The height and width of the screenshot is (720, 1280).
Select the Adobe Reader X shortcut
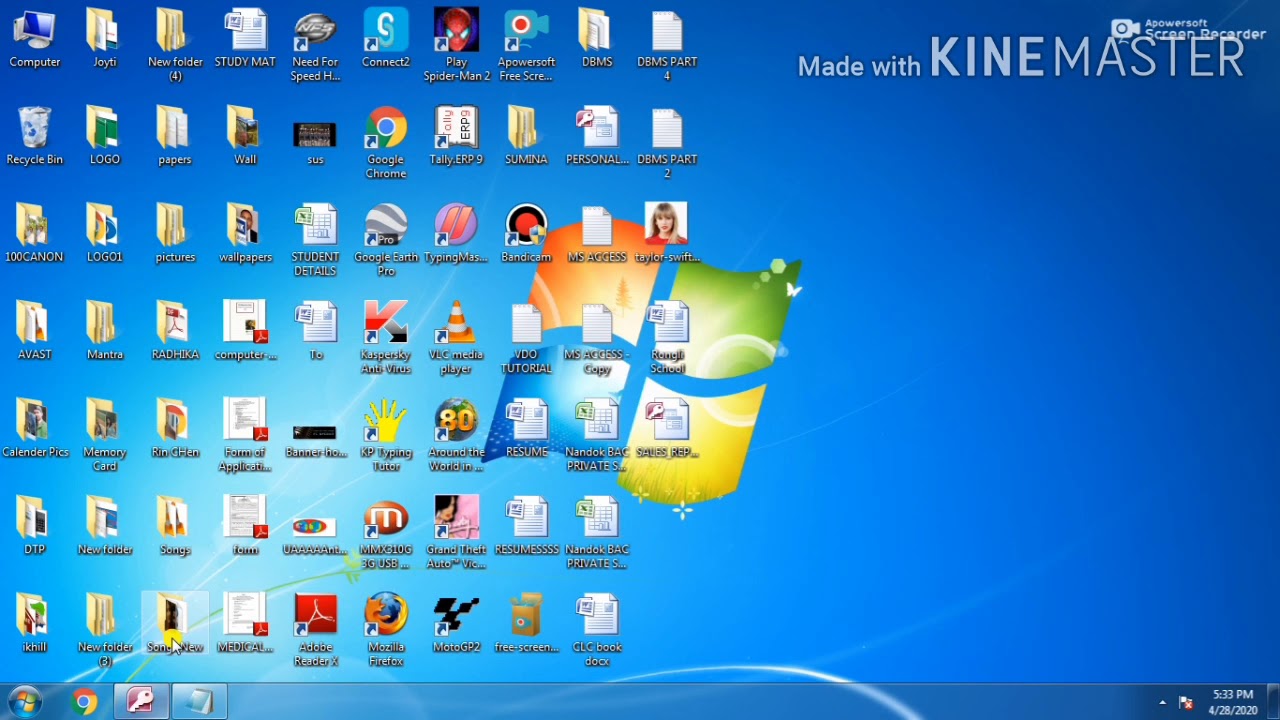pyautogui.click(x=316, y=631)
